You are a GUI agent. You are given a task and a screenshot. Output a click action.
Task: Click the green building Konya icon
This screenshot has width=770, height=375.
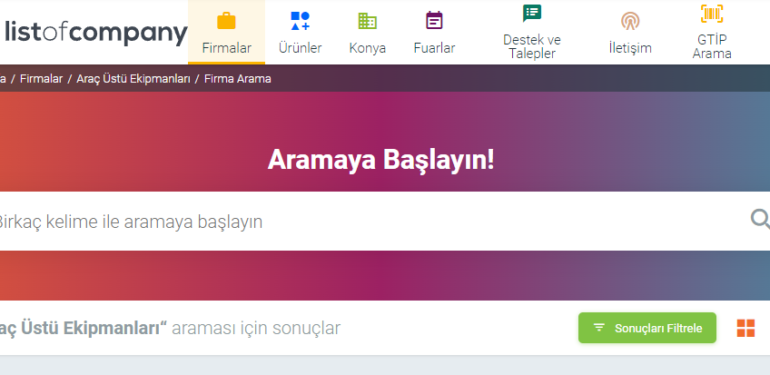pos(367,21)
